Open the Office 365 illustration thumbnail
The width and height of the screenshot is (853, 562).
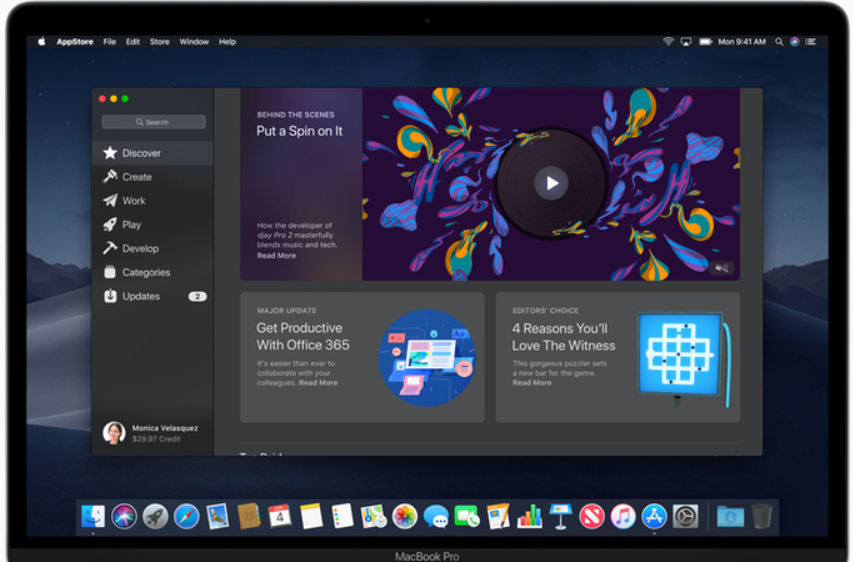click(427, 358)
